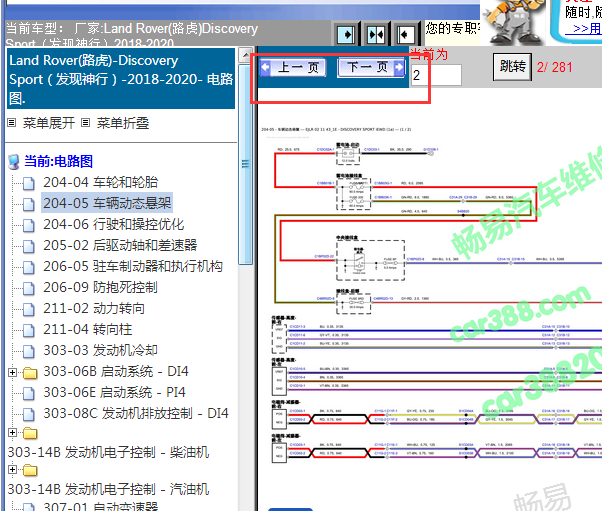Click page icon beside 303-03 发动机冷却

pos(28,351)
